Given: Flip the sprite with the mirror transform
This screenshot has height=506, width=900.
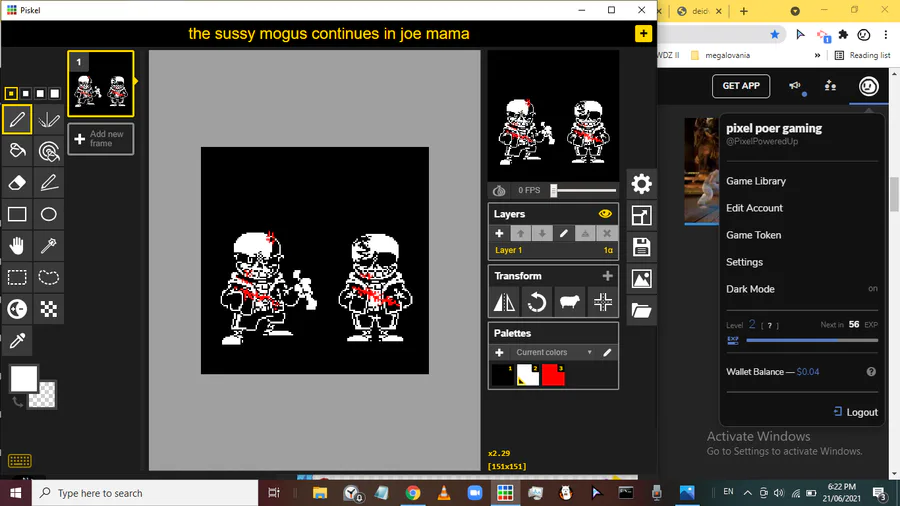Looking at the screenshot, I should [505, 302].
